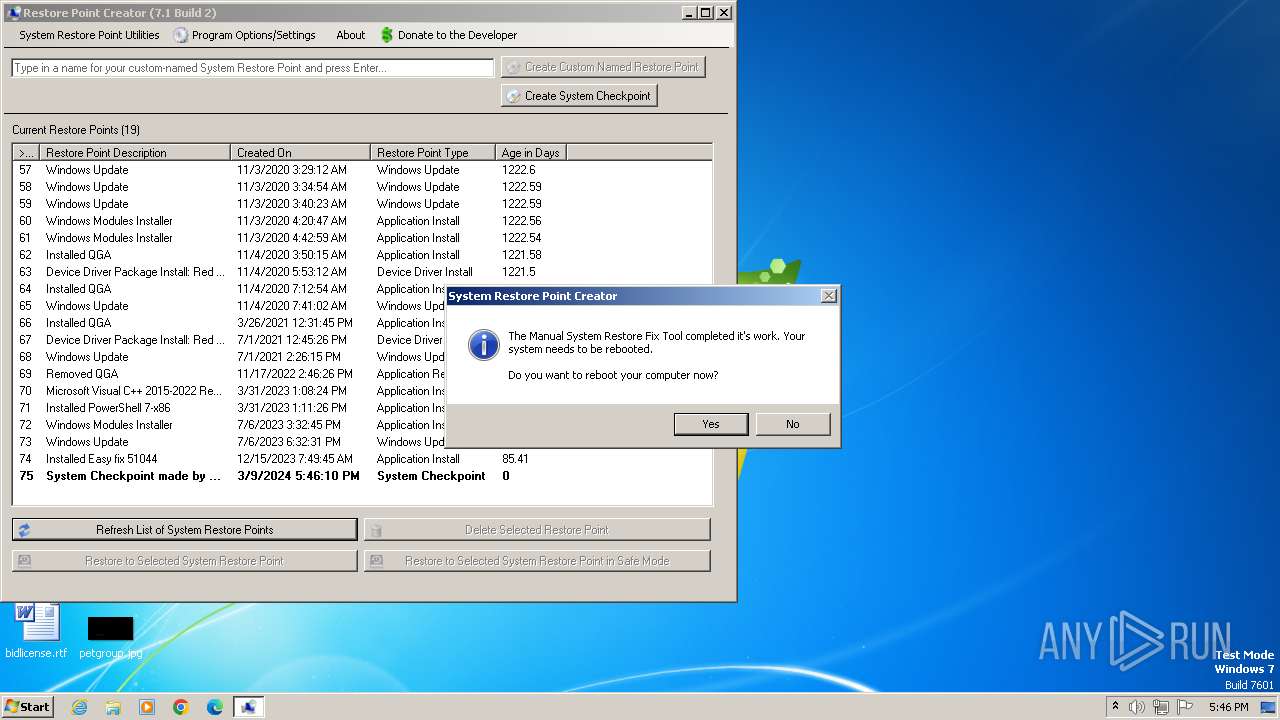Viewport: 1280px width, 720px height.
Task: Open Windows Explorer folder taskbar icon
Action: coord(113,707)
